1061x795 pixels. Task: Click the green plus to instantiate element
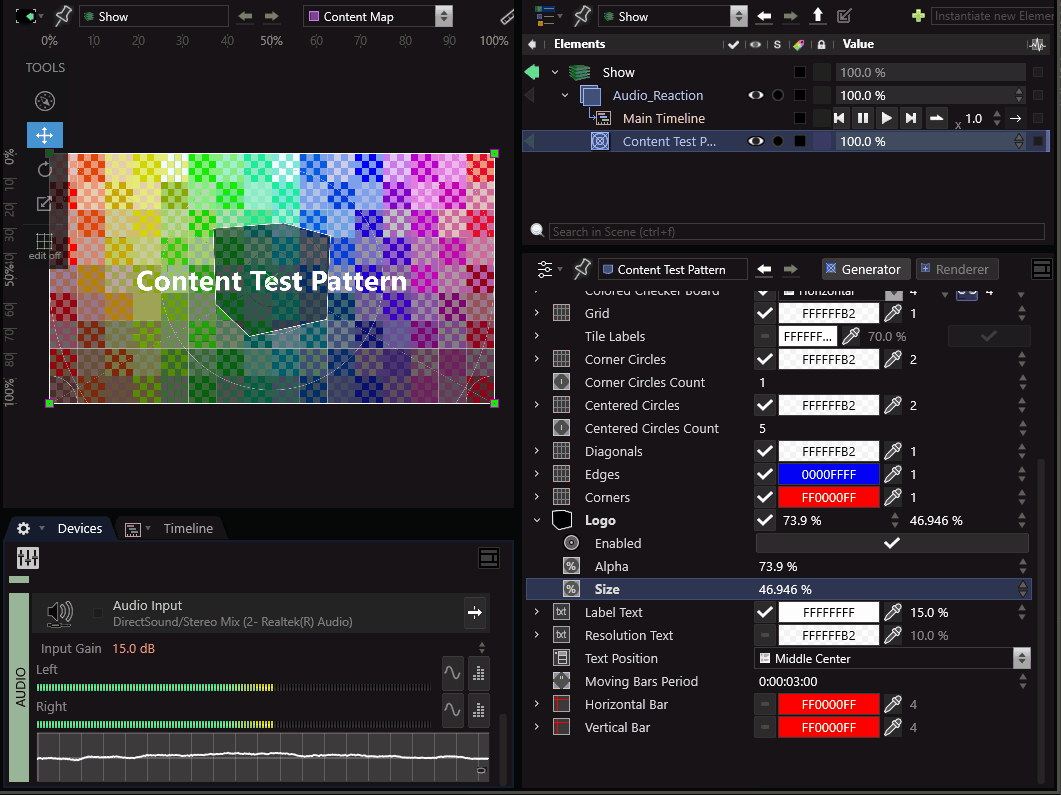[x=918, y=16]
